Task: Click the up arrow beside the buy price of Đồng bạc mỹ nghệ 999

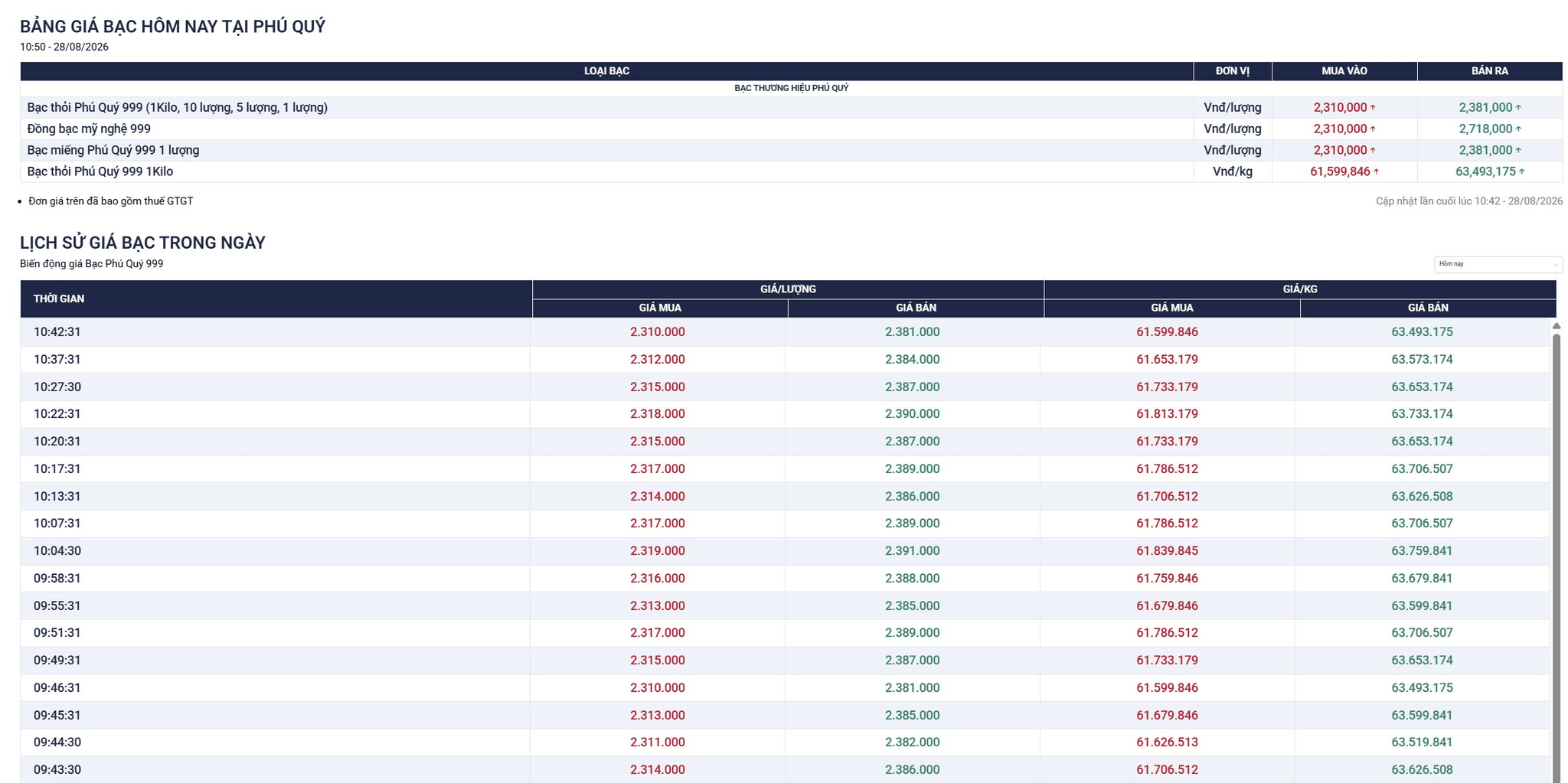Action: [x=1373, y=129]
